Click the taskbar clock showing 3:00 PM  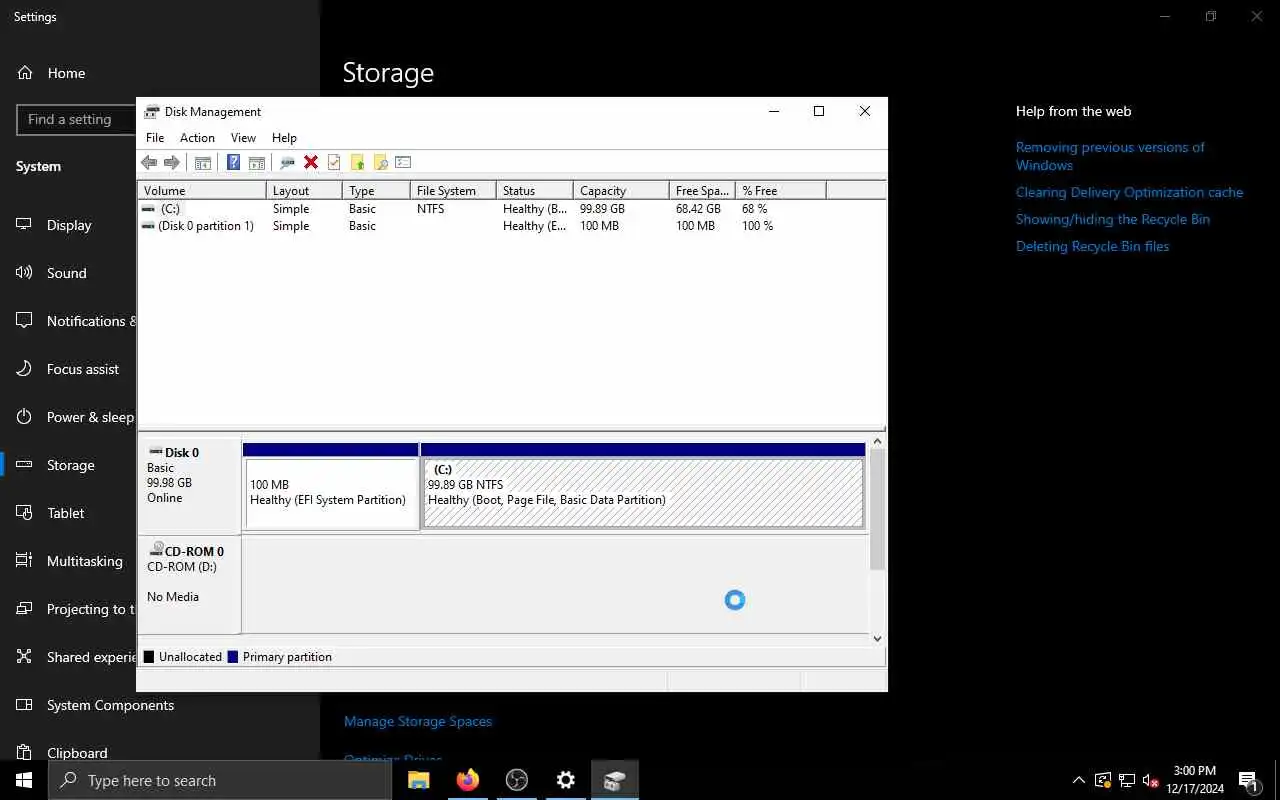pos(1195,771)
